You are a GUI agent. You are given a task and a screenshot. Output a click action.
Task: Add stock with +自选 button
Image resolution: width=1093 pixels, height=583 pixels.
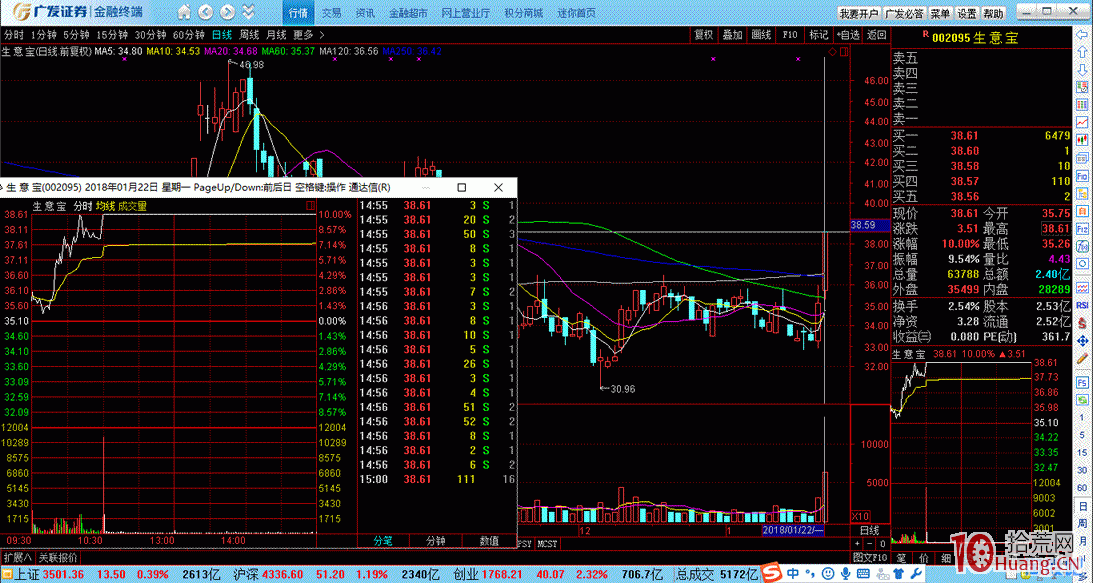click(848, 35)
